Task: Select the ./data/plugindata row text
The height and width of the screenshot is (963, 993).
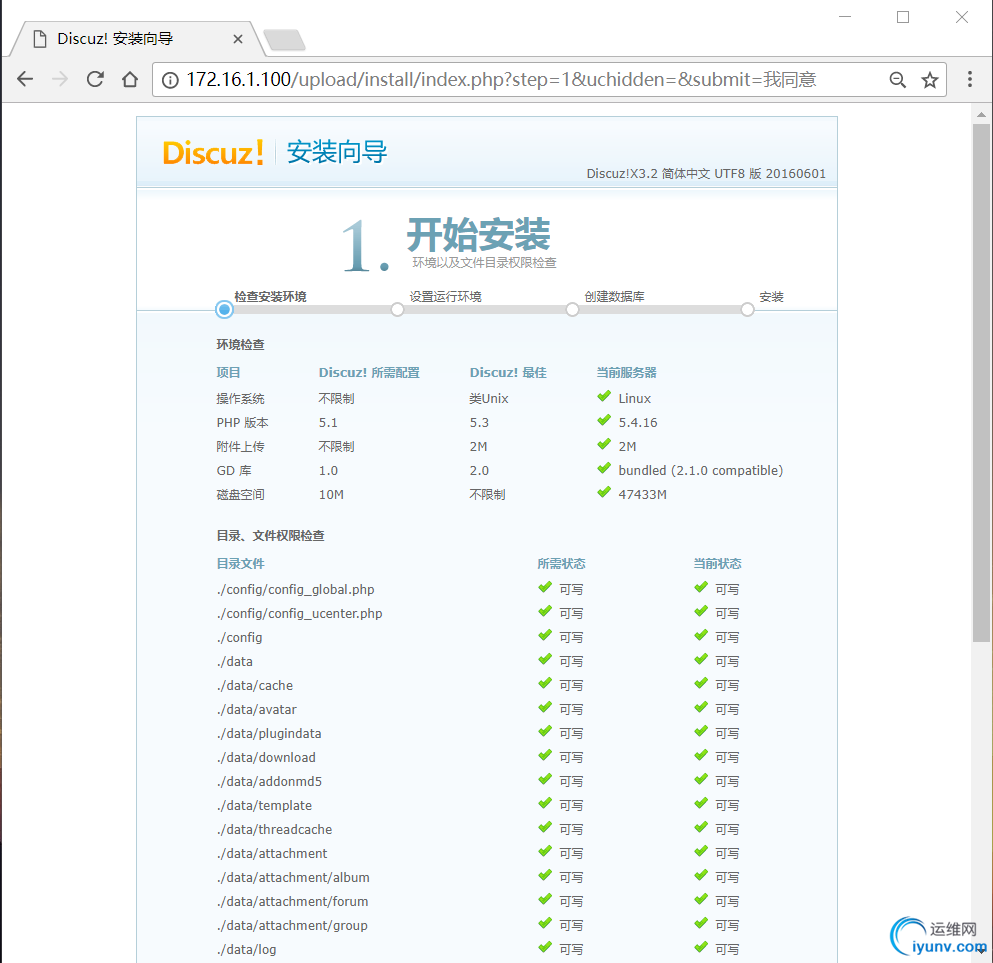Action: point(269,733)
